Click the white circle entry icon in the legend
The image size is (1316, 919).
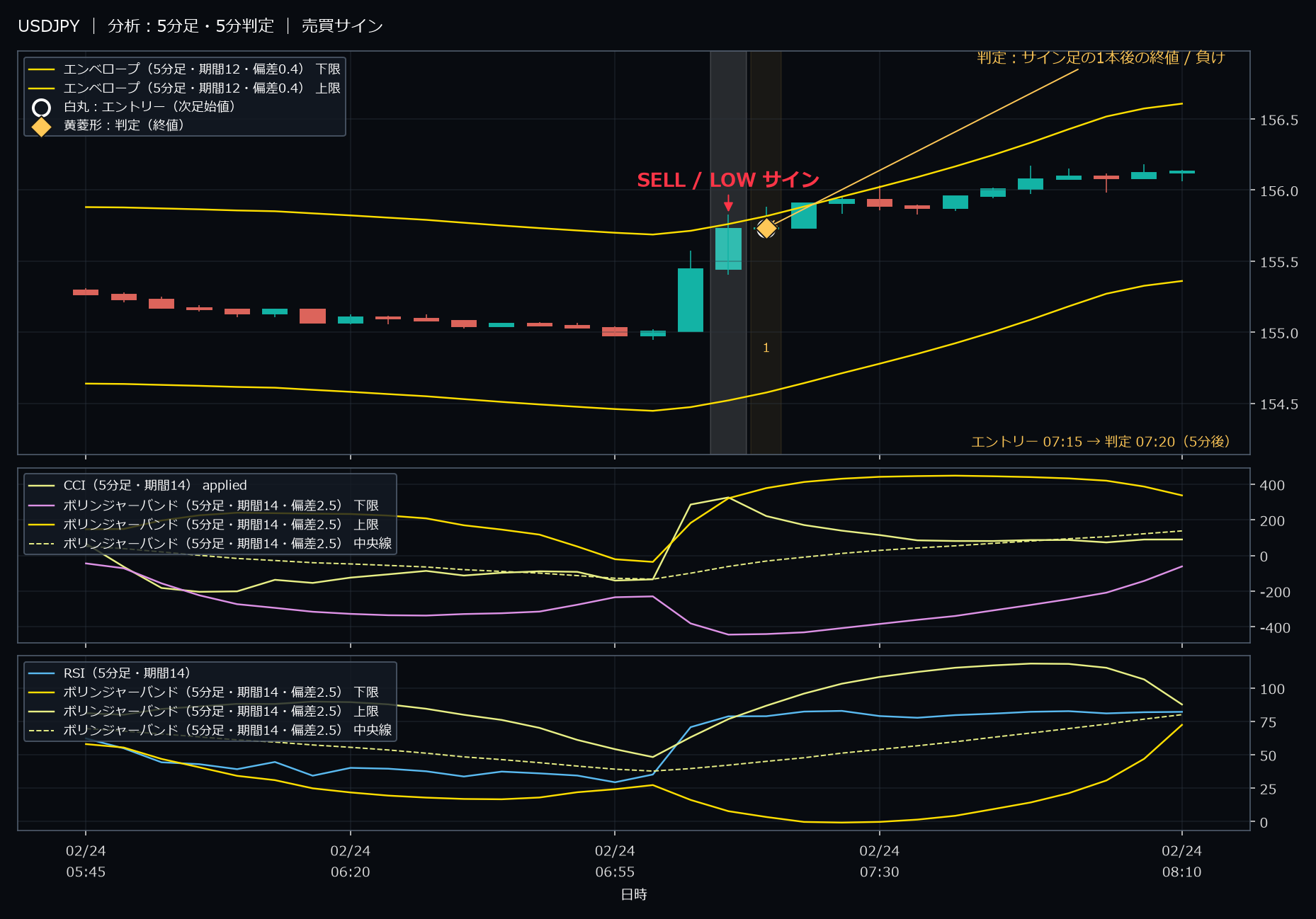point(42,108)
